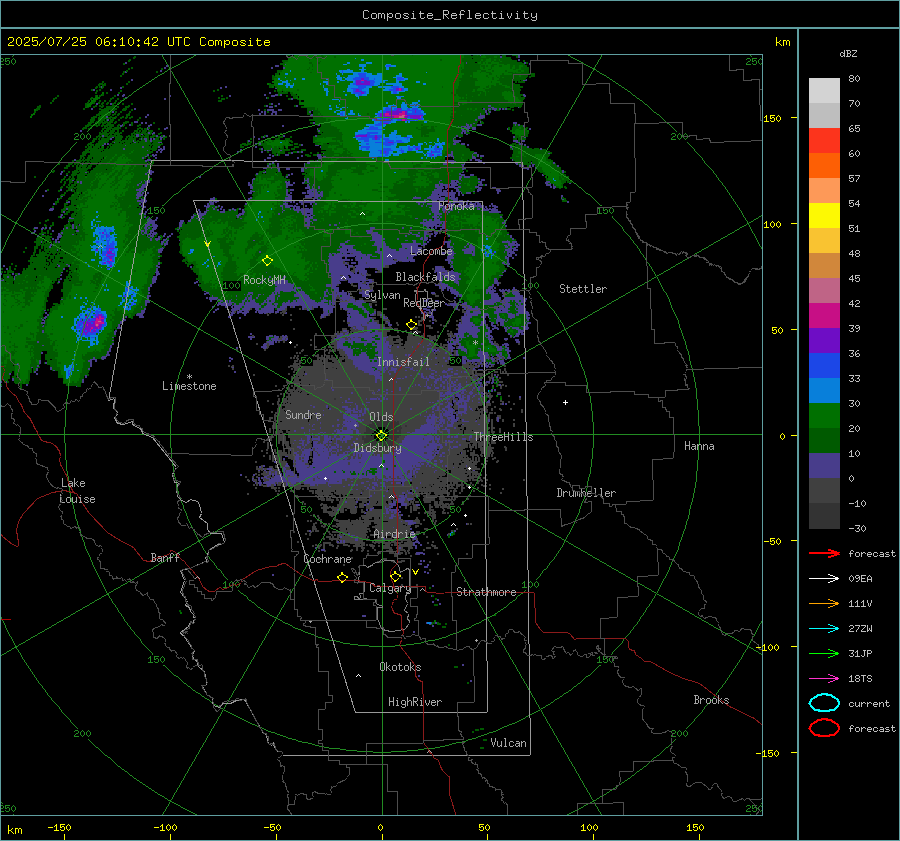Click the ThreeHills label
The height and width of the screenshot is (841, 900).
pyautogui.click(x=503, y=437)
